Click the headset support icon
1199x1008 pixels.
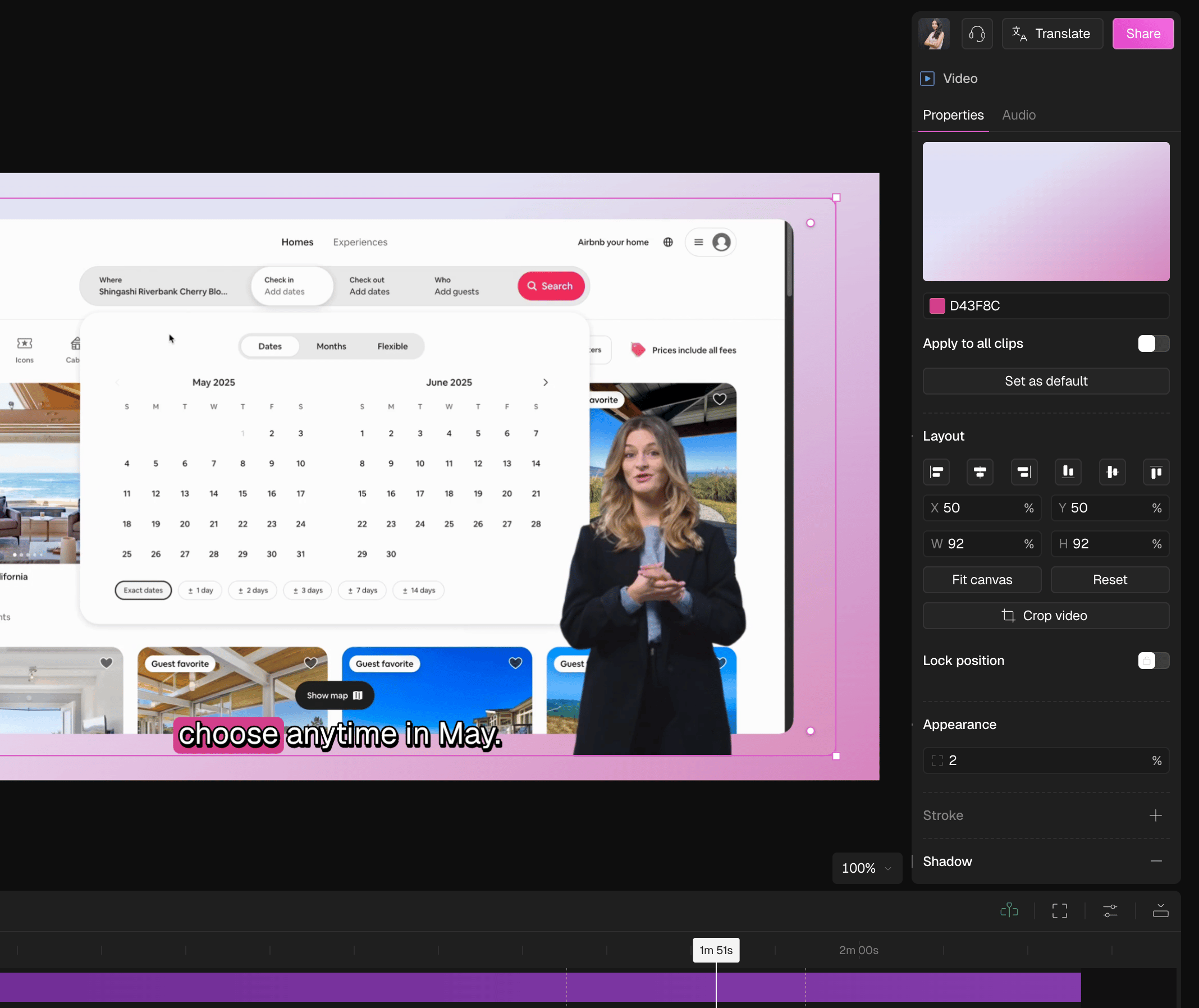point(977,34)
